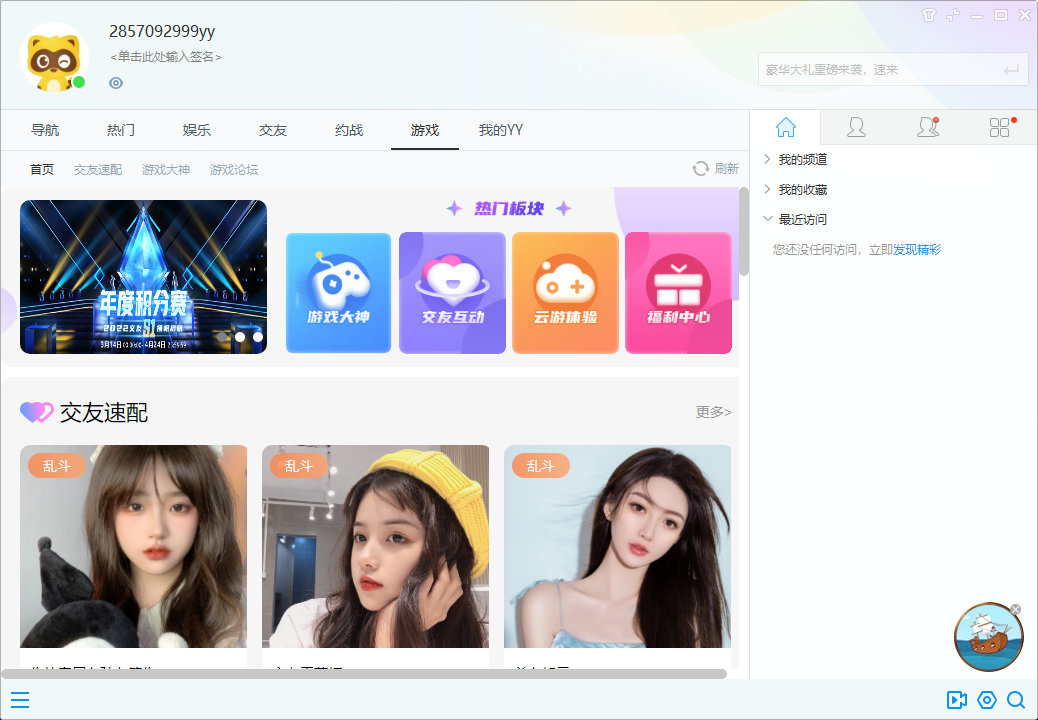The width and height of the screenshot is (1038, 720).
Task: Open 更多 link for 交友速配
Action: tap(713, 412)
